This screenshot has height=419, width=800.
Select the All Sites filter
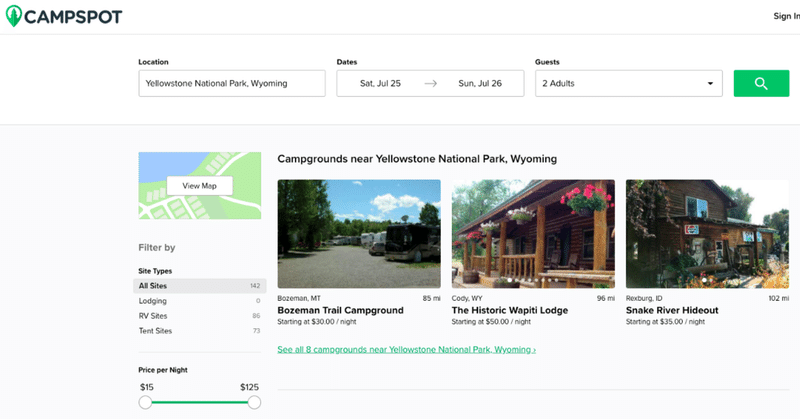[199, 286]
